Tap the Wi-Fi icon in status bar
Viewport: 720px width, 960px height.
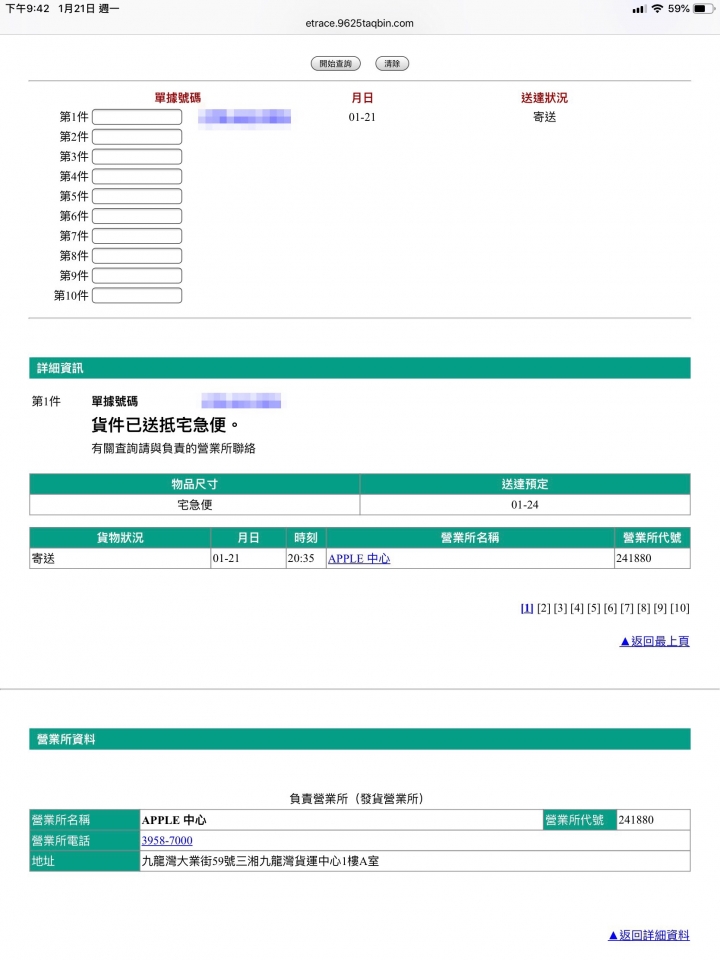tap(657, 9)
